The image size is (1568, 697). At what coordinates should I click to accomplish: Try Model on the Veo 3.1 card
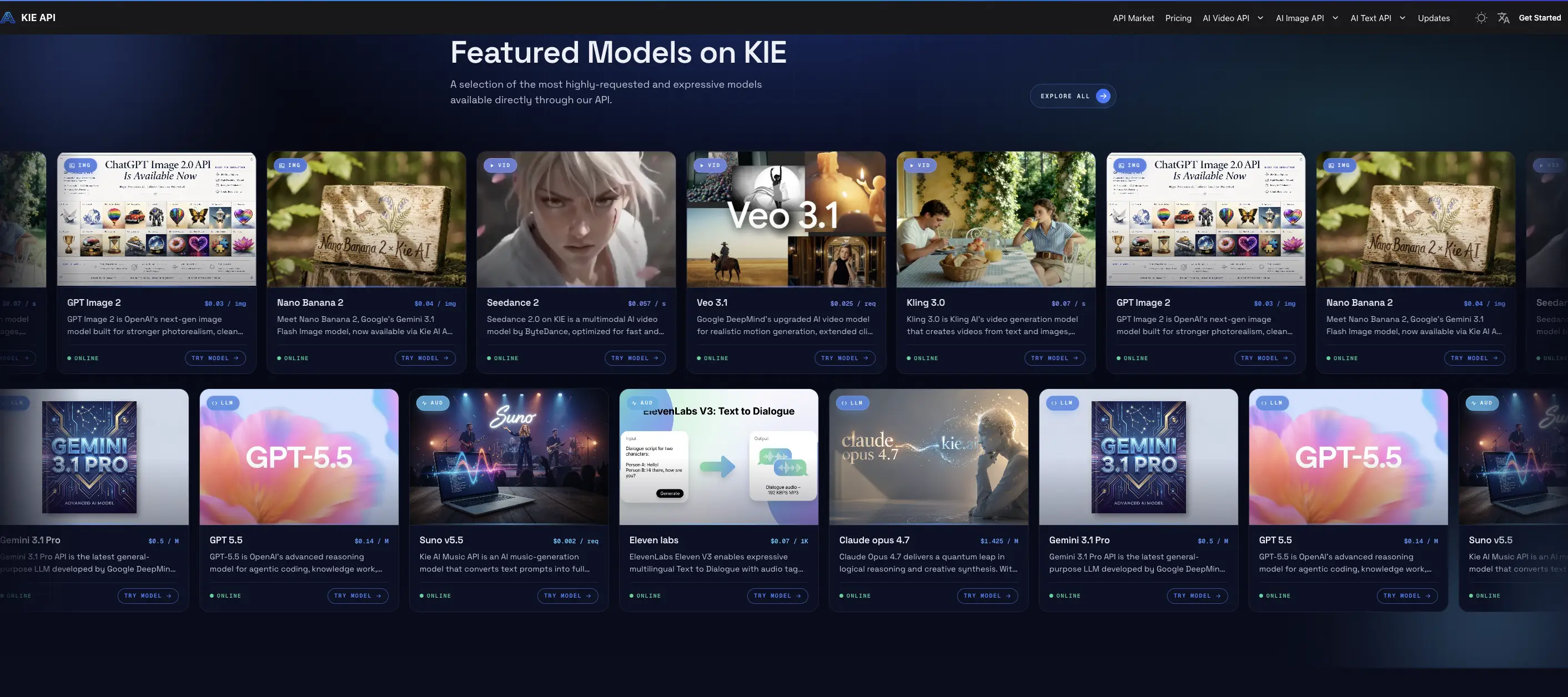pos(845,358)
